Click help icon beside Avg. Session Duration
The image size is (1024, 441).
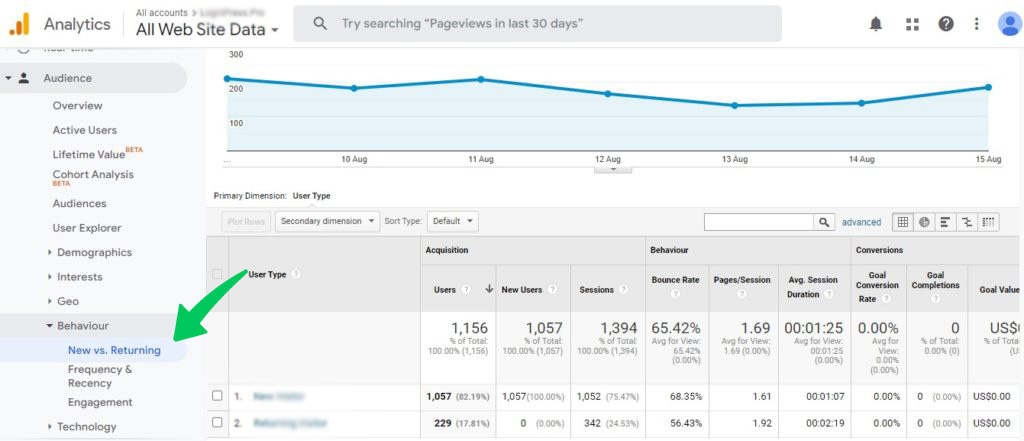pyautogui.click(x=829, y=295)
